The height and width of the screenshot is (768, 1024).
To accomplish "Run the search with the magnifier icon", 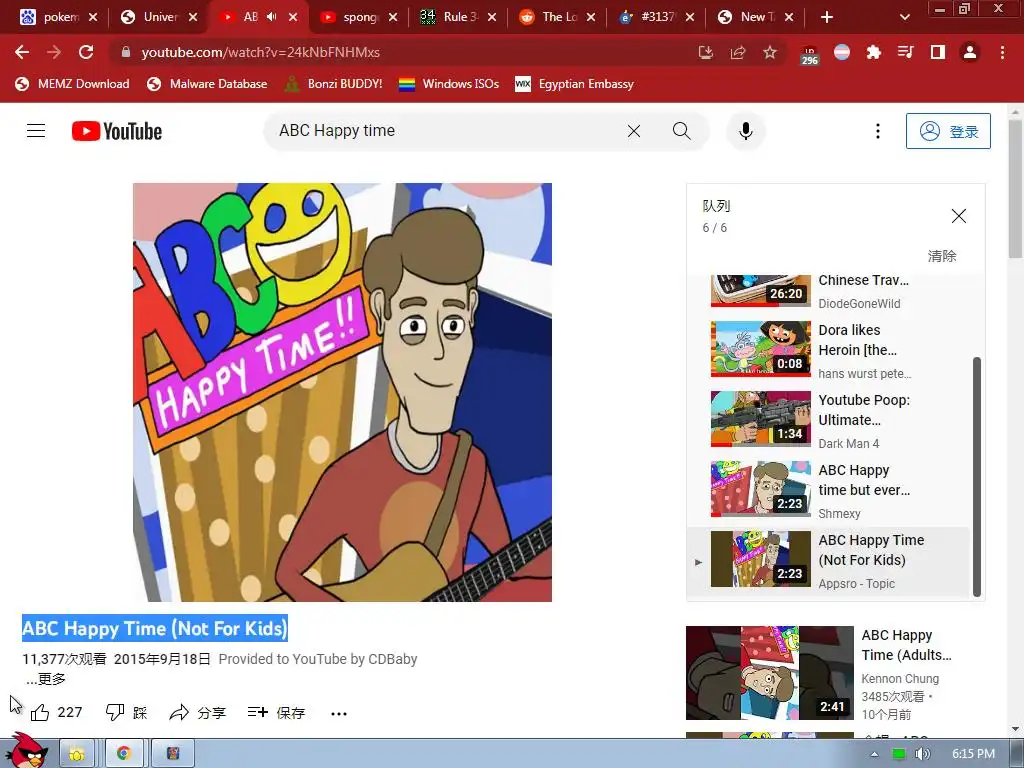I will (x=681, y=131).
